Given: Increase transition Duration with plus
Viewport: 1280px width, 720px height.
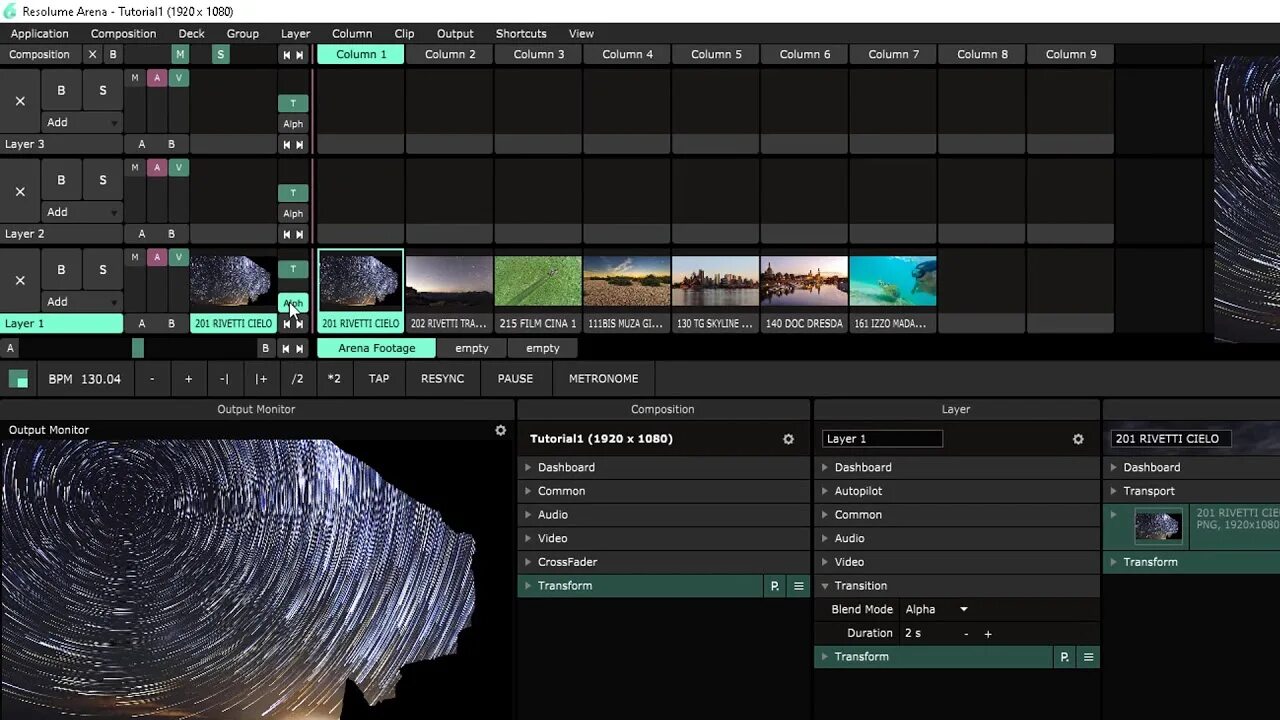Looking at the screenshot, I should click(988, 634).
